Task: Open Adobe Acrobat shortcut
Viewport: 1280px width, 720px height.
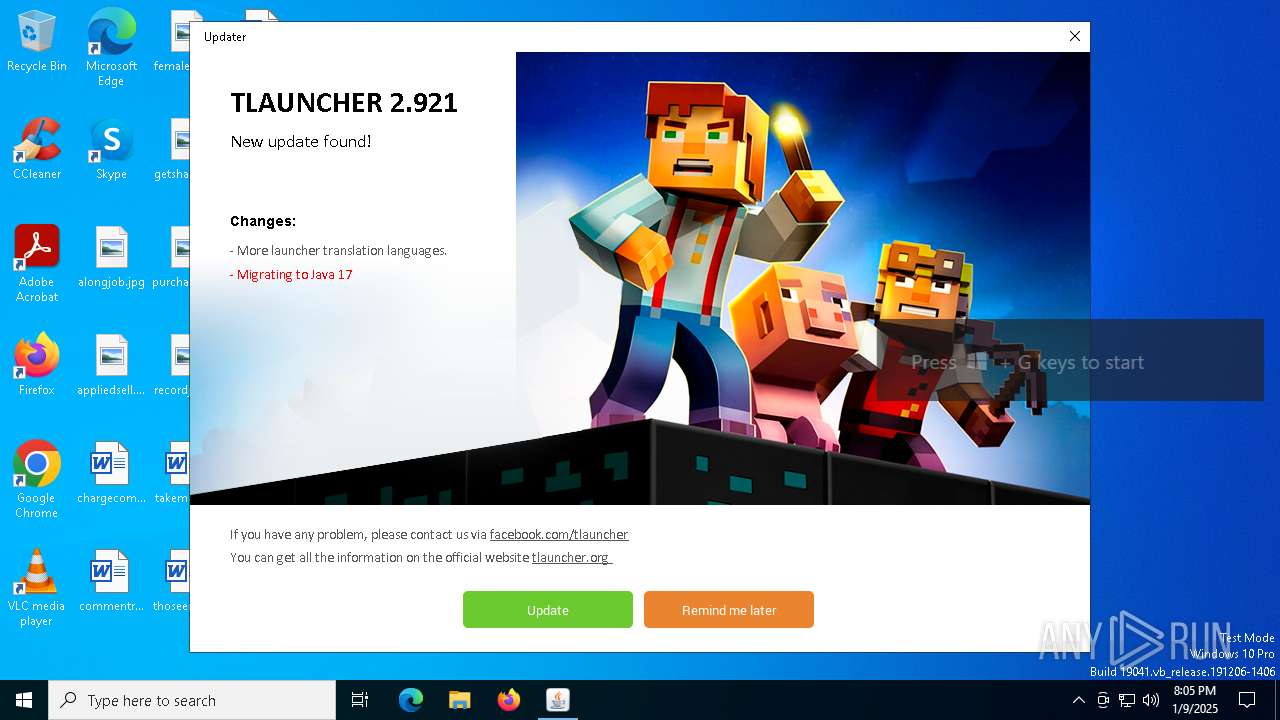Action: (37, 264)
